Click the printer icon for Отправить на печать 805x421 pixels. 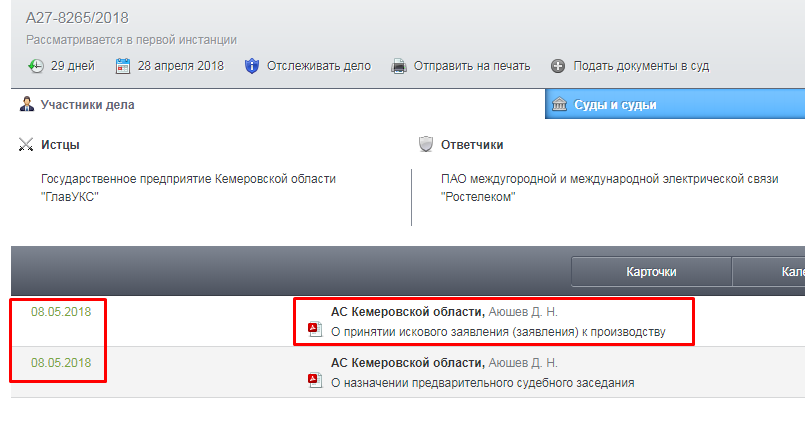399,66
